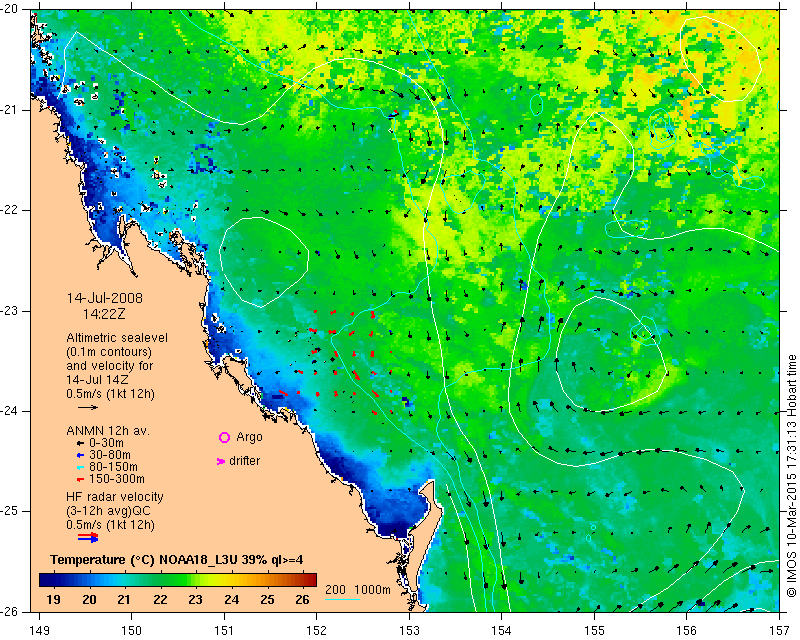Click the 'drifter' legend label
800x640 pixels.
coord(244,461)
